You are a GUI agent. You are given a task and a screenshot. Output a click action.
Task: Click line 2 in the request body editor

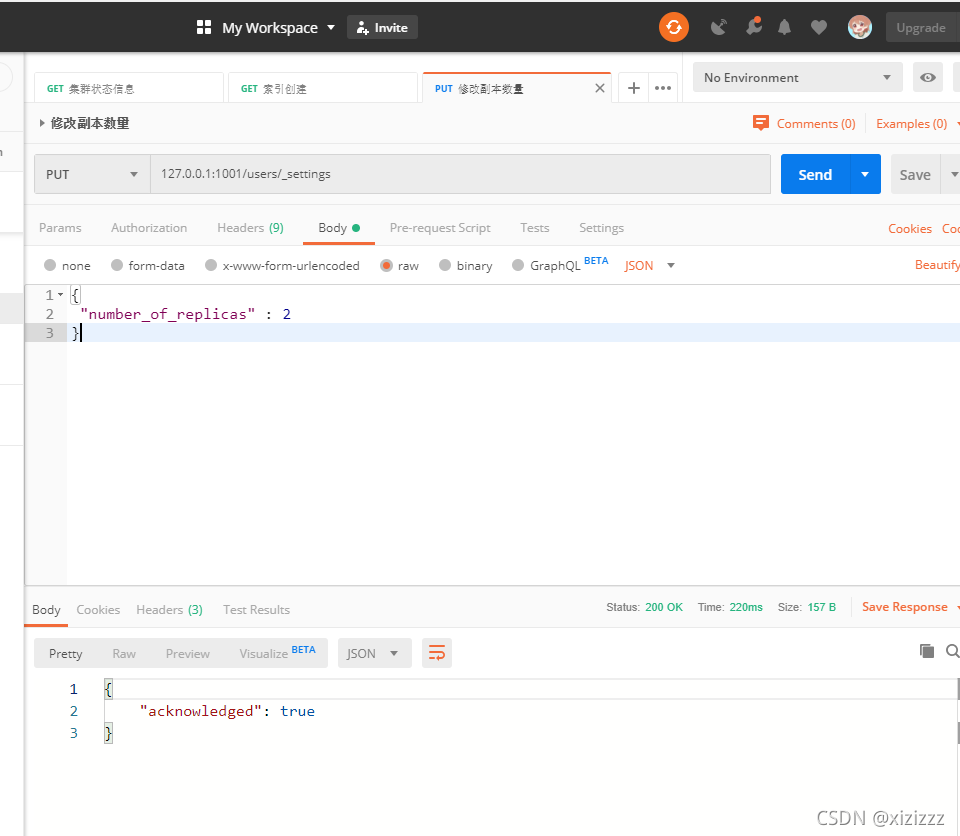pos(513,314)
